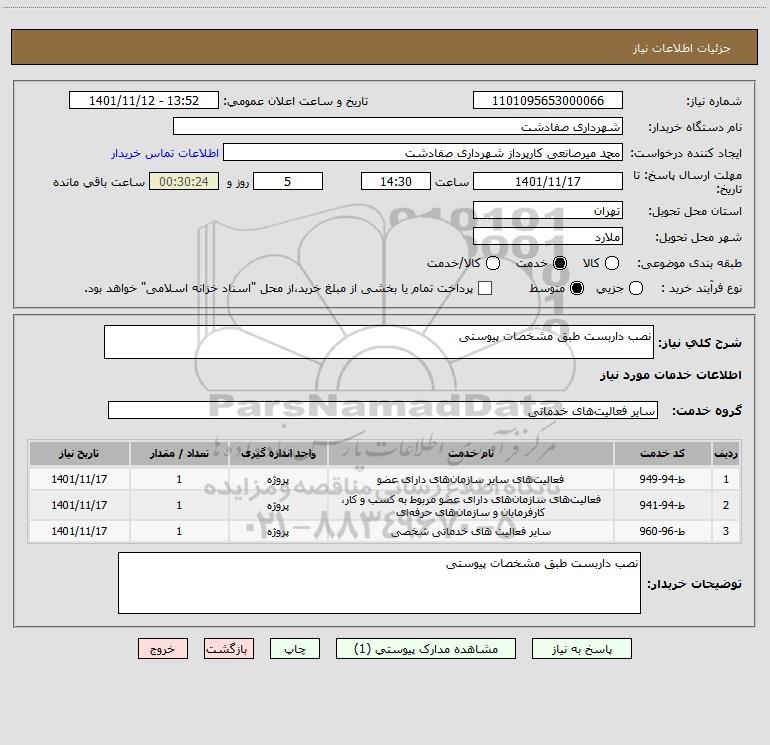Select service code ط-94-941 cell

662,505
